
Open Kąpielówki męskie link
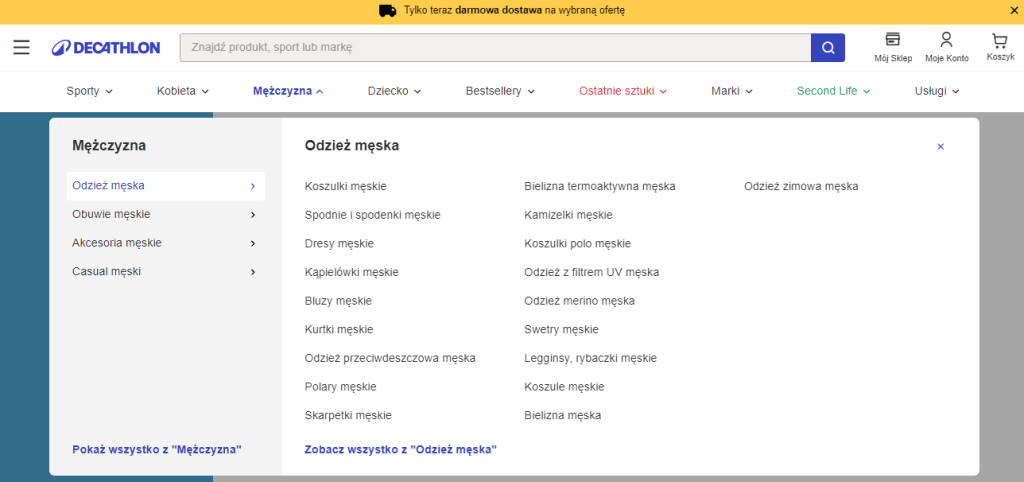coord(351,272)
